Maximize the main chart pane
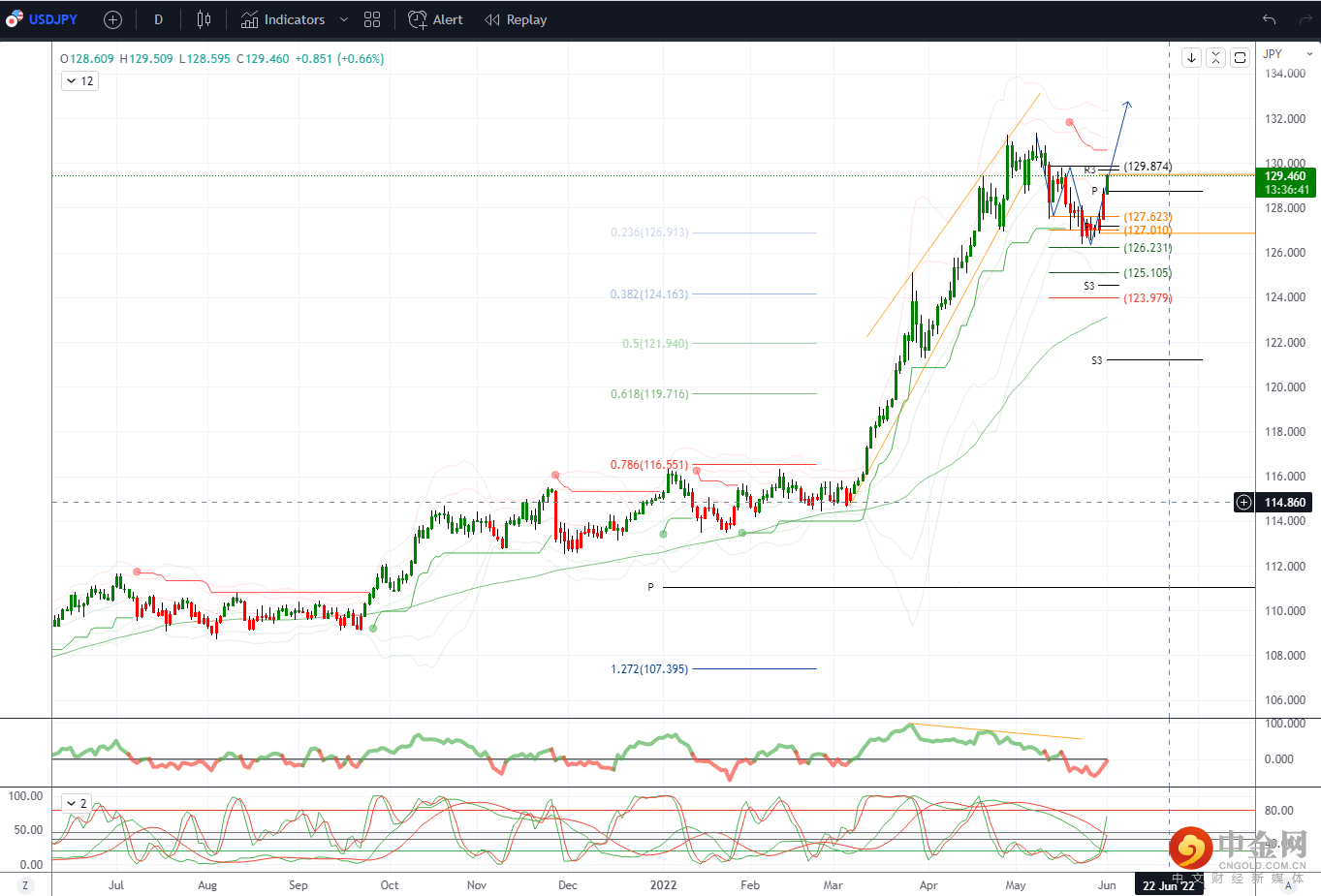 [x=1240, y=58]
